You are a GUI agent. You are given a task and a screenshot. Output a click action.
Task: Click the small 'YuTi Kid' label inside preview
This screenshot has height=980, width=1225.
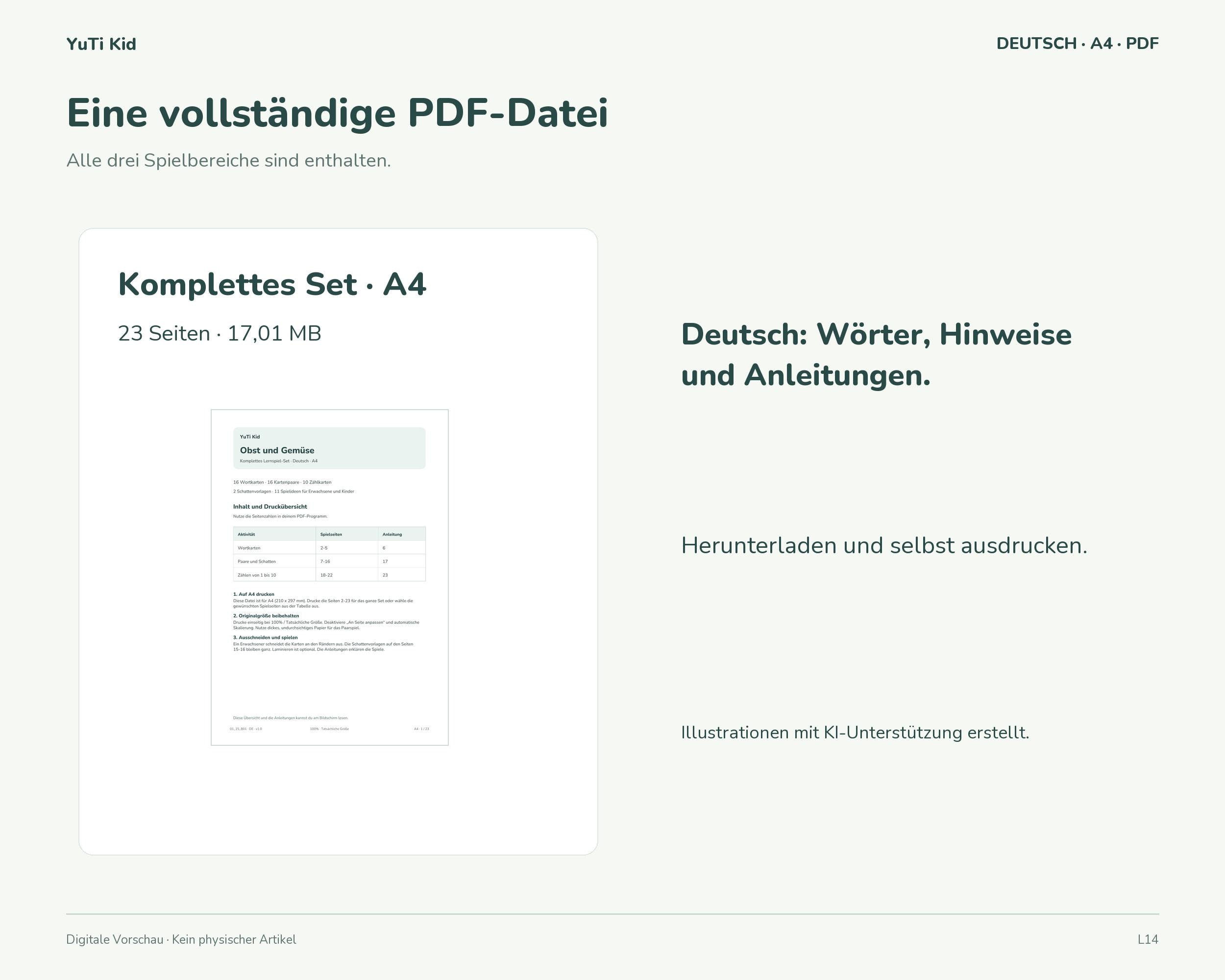click(249, 436)
